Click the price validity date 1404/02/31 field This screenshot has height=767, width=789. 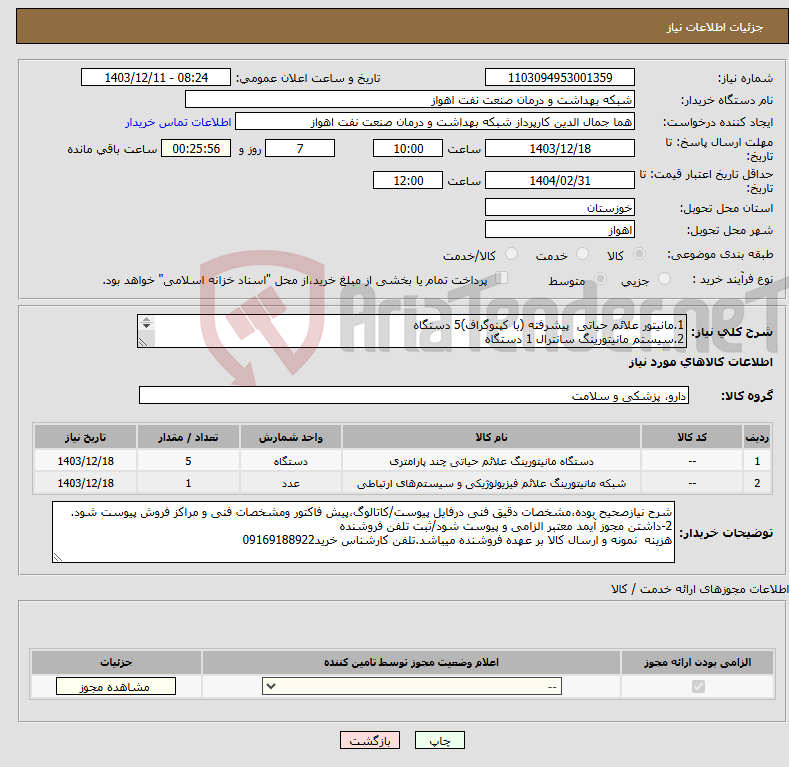tap(560, 180)
